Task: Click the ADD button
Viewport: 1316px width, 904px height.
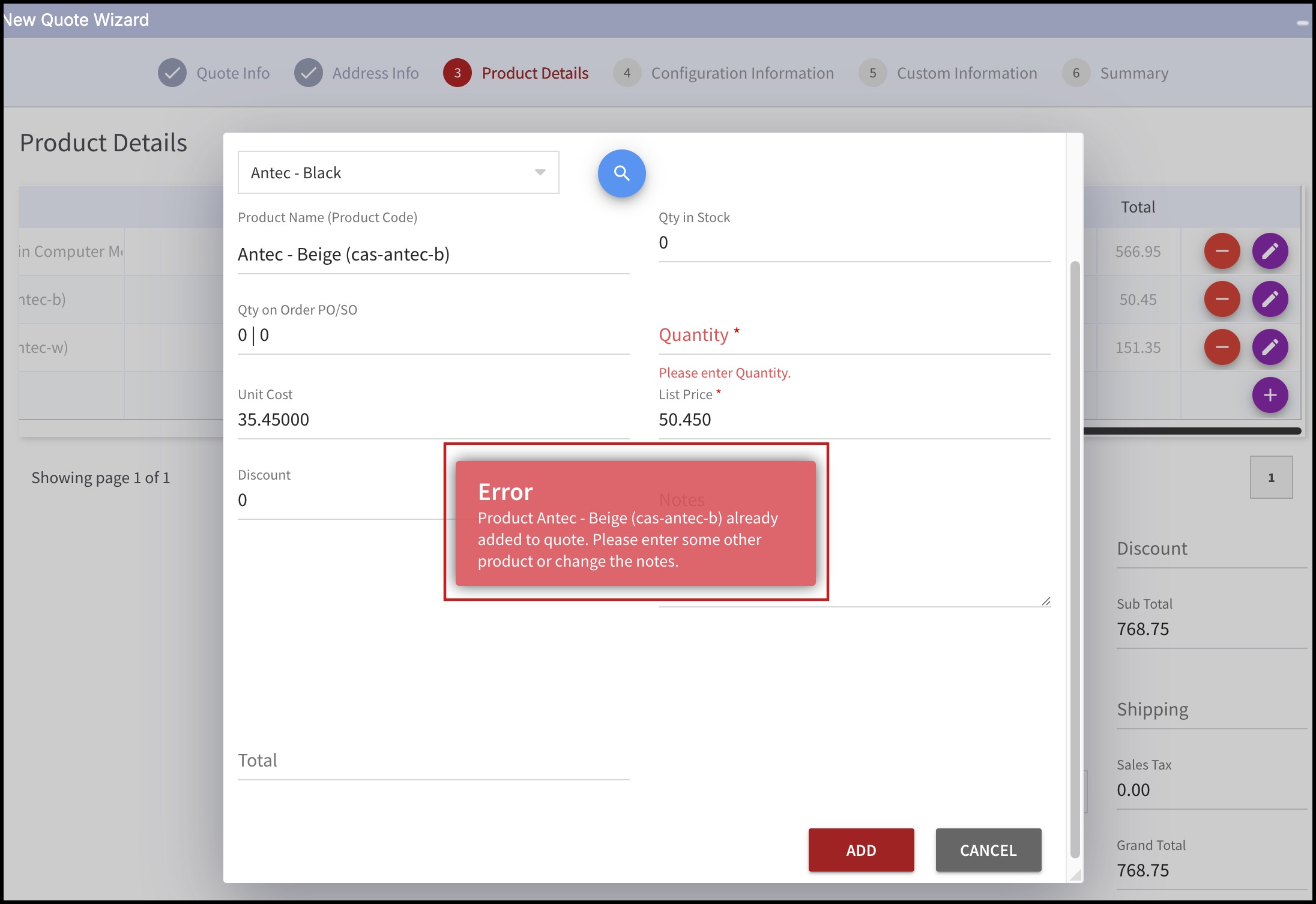Action: (861, 850)
